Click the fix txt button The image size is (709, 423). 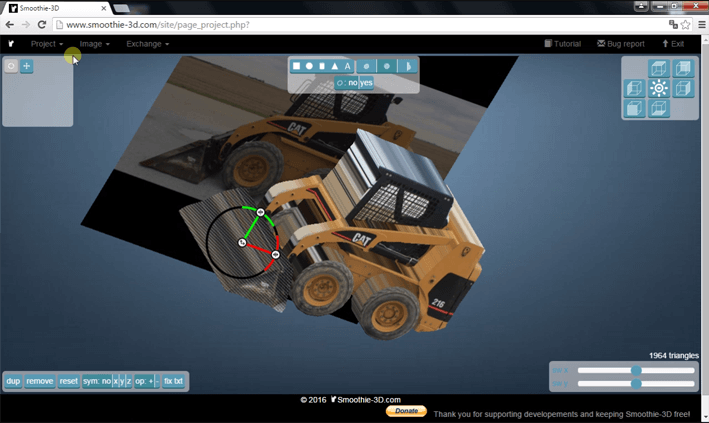[x=174, y=381]
